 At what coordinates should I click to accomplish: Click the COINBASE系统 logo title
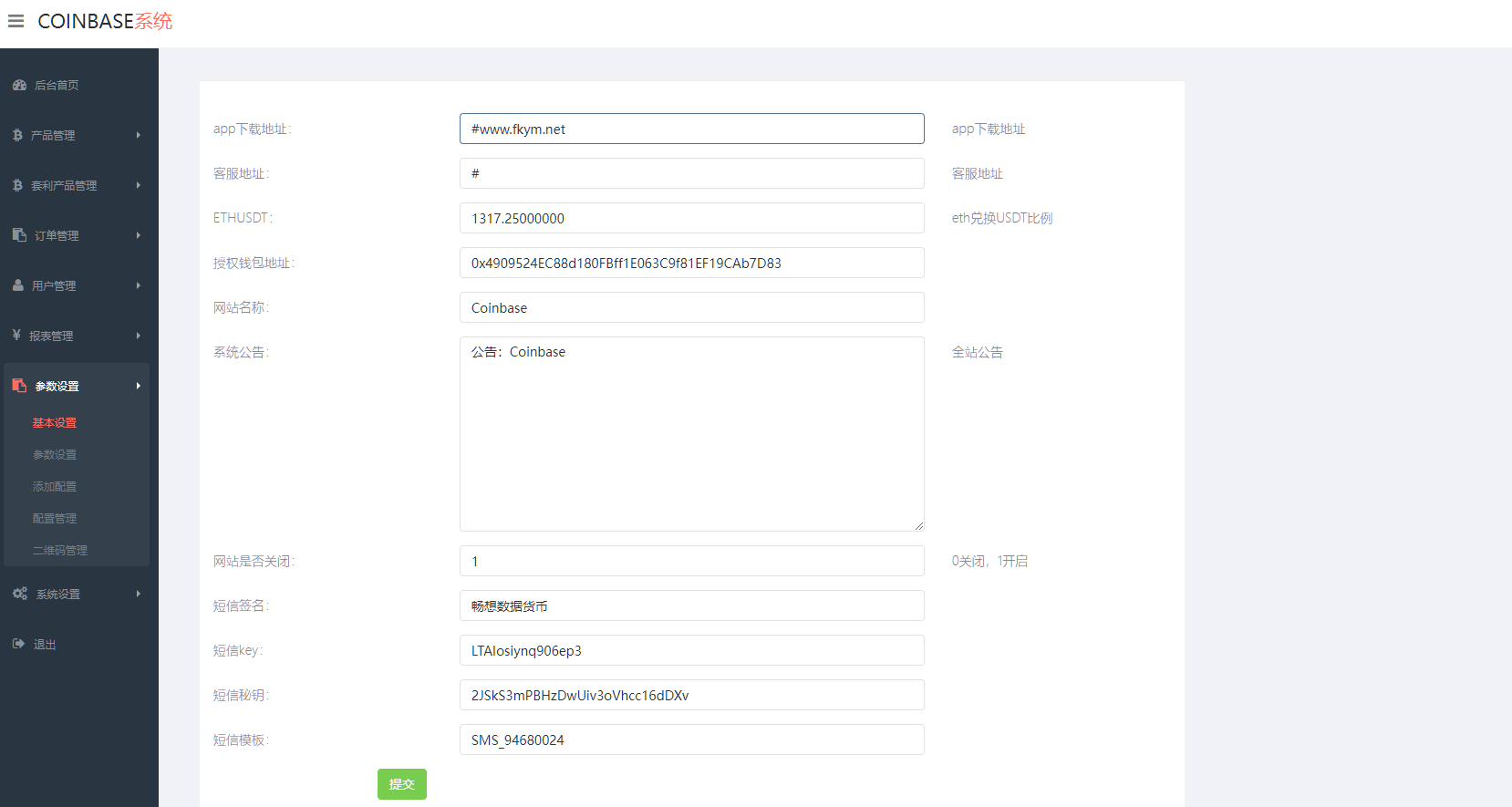click(105, 21)
